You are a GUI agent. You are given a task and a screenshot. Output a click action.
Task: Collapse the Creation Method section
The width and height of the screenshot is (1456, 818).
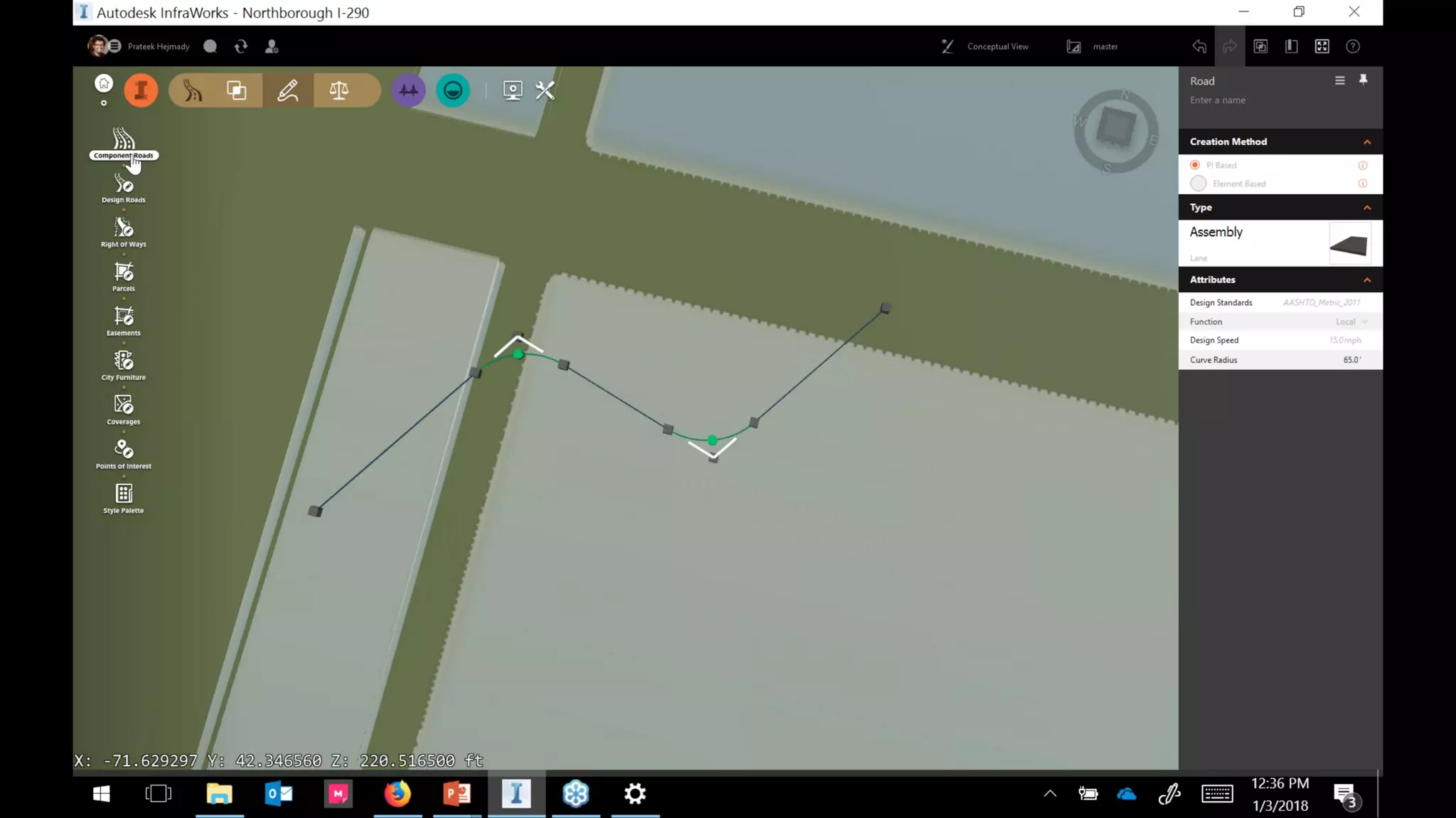1367,142
